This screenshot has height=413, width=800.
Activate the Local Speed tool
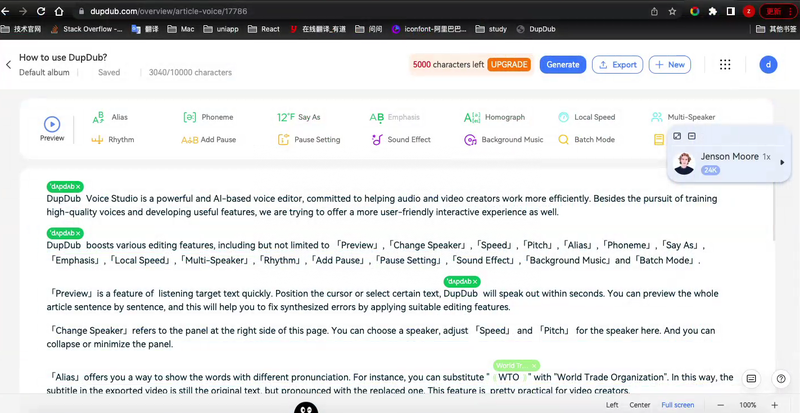(587, 117)
